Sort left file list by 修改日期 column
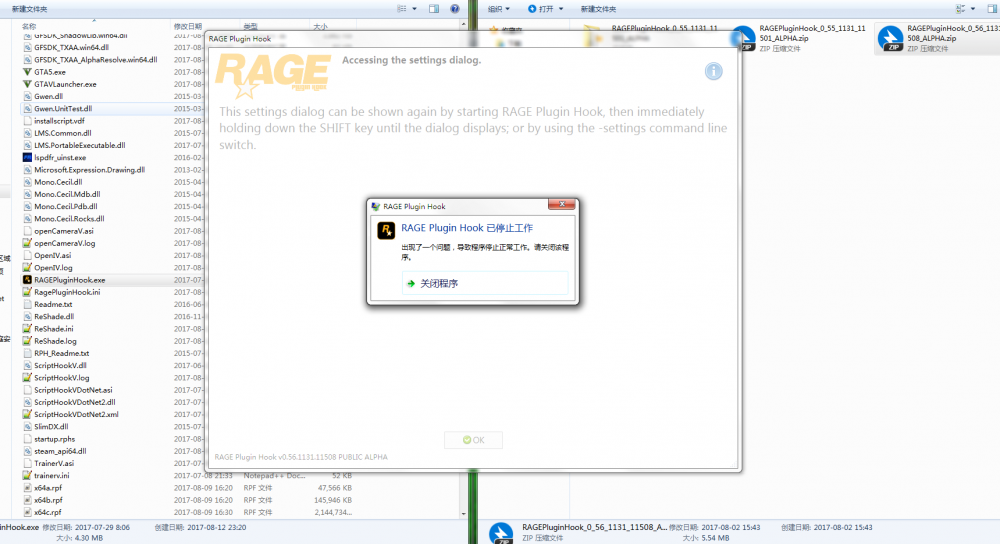1000x544 pixels. [x=188, y=27]
